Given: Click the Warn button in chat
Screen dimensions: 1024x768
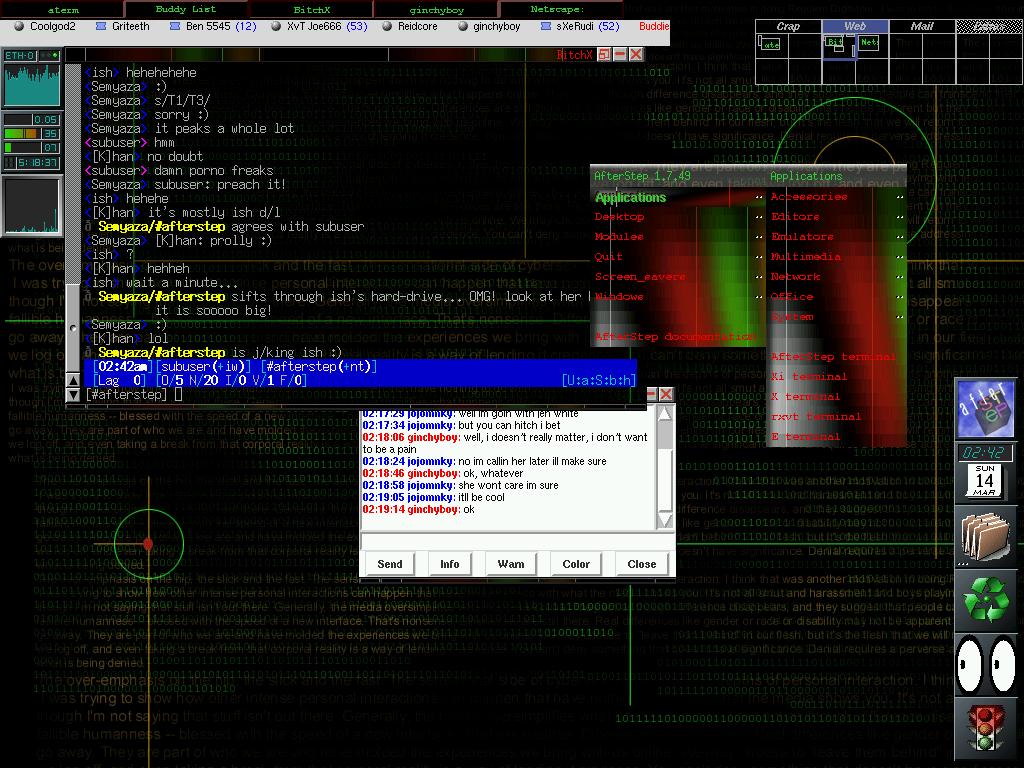Looking at the screenshot, I should pyautogui.click(x=511, y=564).
